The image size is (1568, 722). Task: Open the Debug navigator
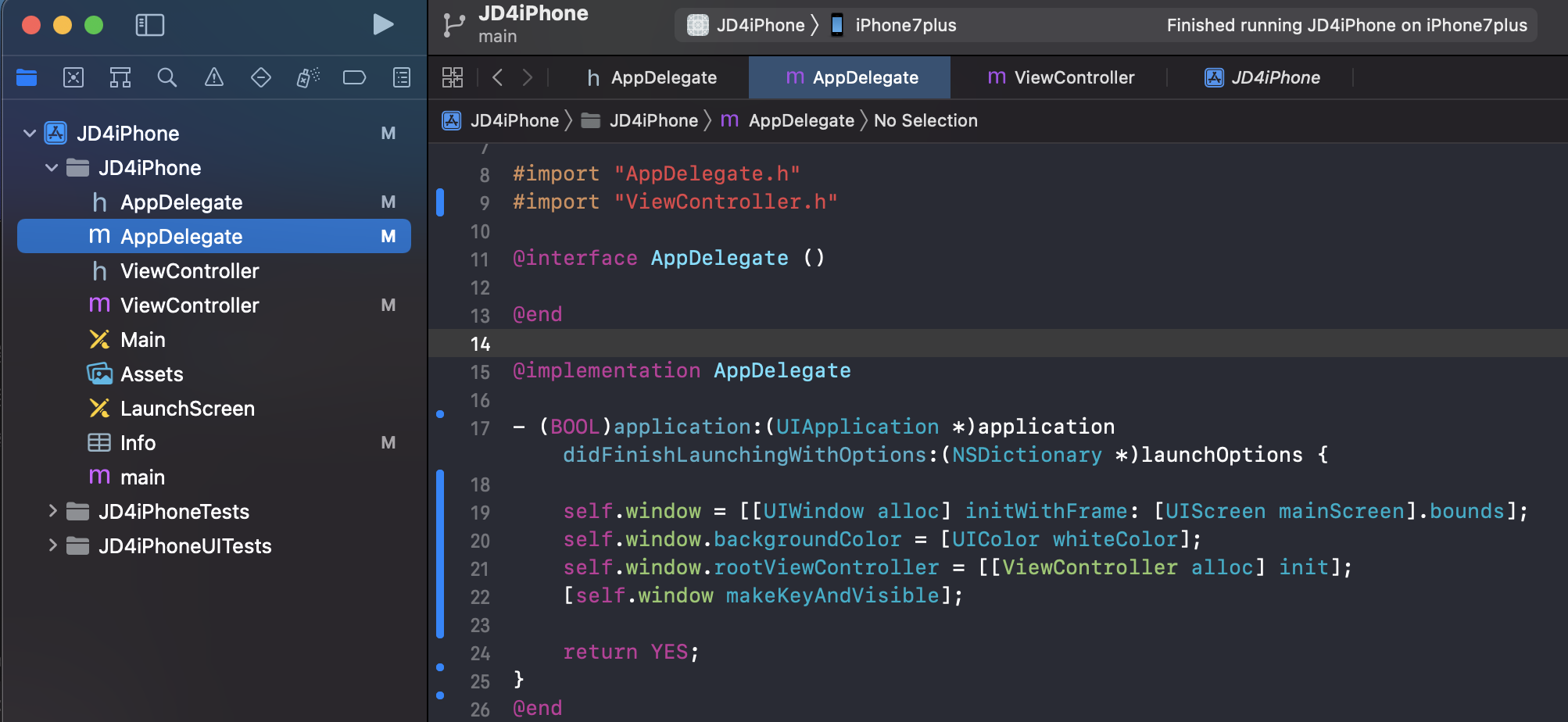click(308, 77)
